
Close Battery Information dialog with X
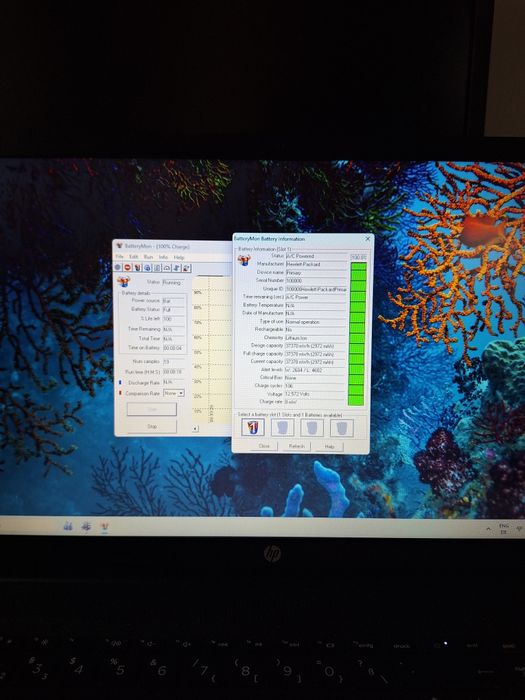[x=368, y=239]
